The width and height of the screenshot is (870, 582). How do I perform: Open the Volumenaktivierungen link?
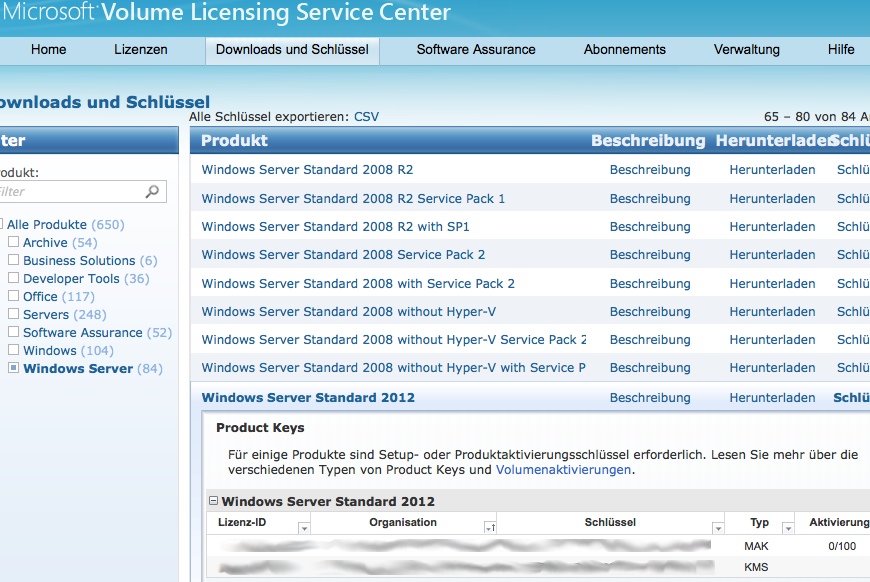(x=563, y=469)
